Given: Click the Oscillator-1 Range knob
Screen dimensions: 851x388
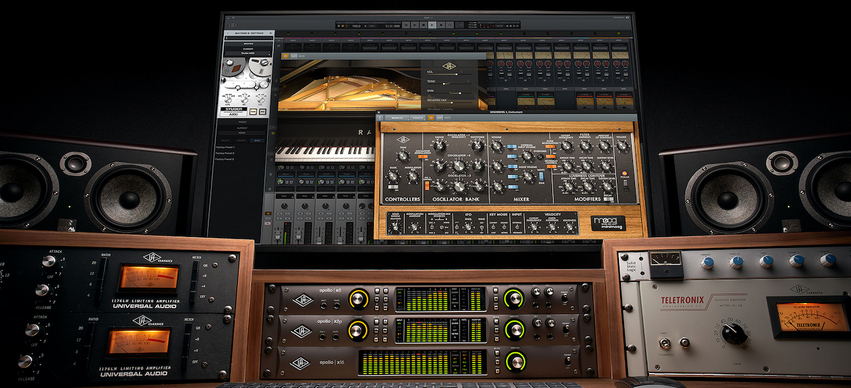Looking at the screenshot, I should tap(440, 145).
